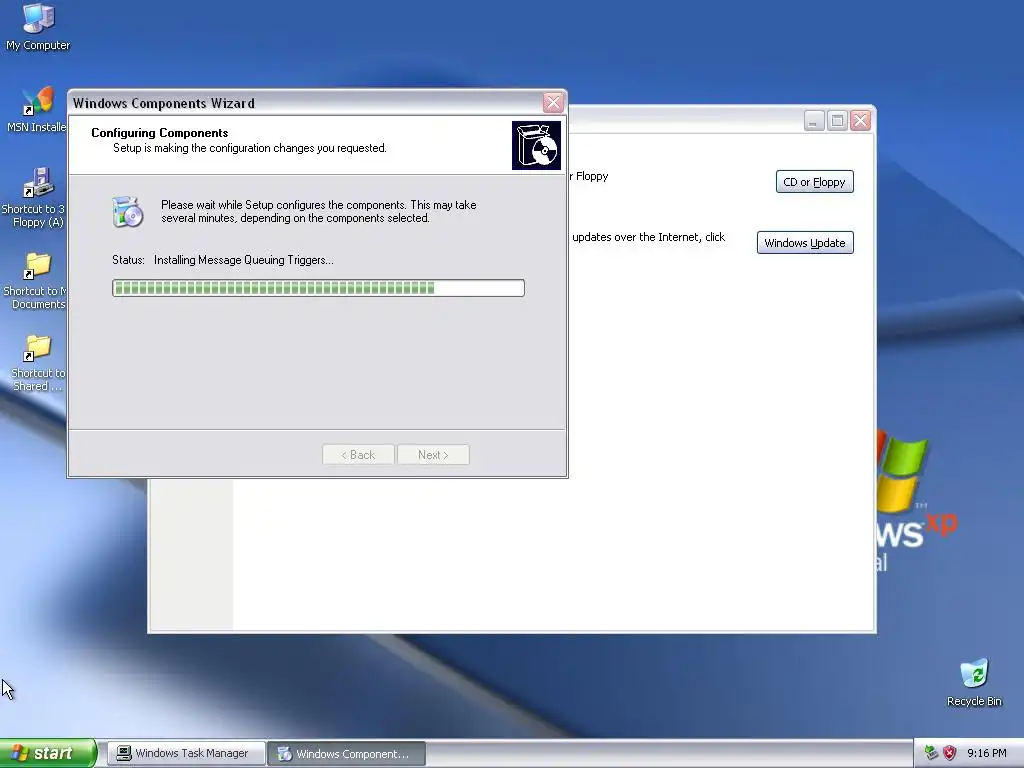Click the red security shield tray icon
Screen dimensions: 1024x768
pyautogui.click(x=950, y=753)
